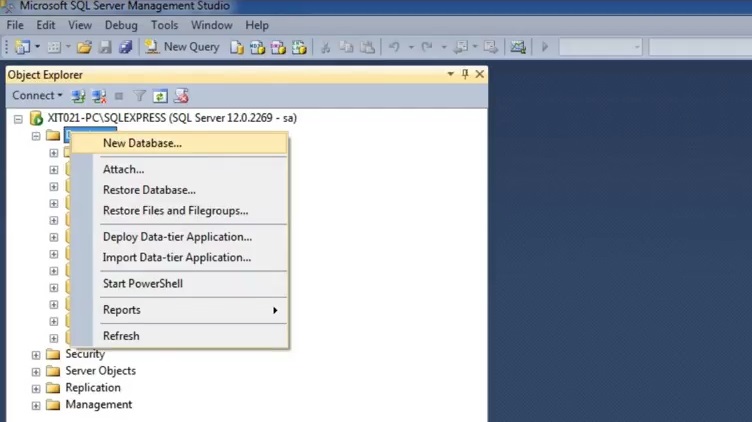Open the Object Explorer Window Position dropdown
The width and height of the screenshot is (752, 422).
(450, 74)
